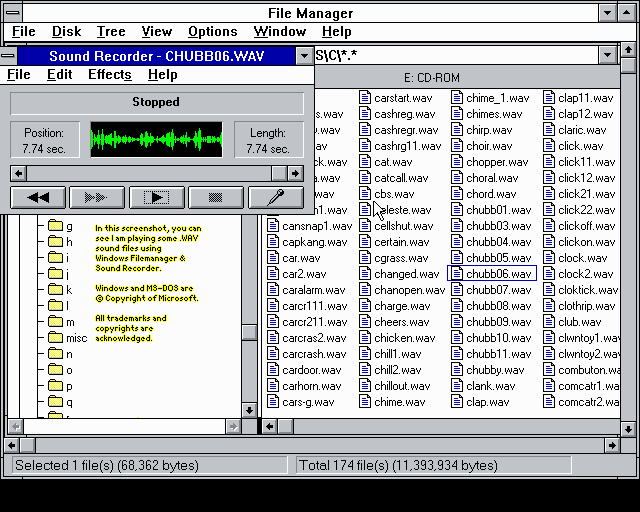Open Sound Recorder's Edit menu

(x=59, y=75)
